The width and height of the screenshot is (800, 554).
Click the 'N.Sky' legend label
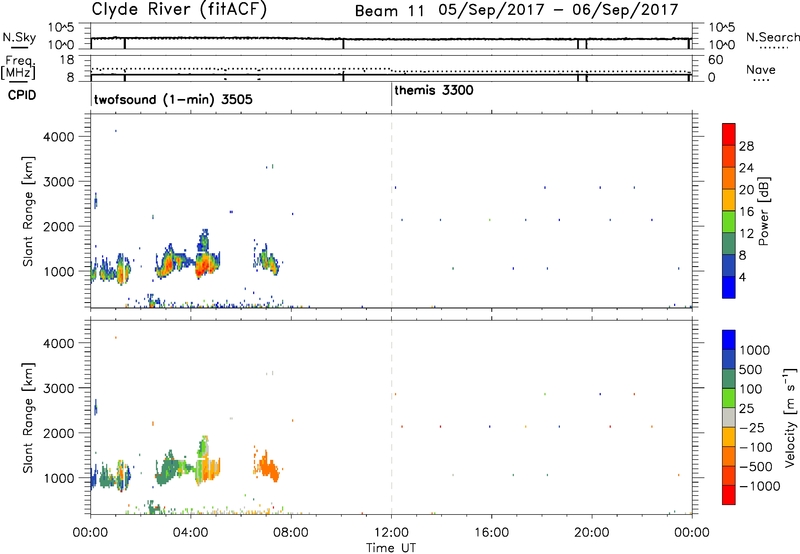19,37
